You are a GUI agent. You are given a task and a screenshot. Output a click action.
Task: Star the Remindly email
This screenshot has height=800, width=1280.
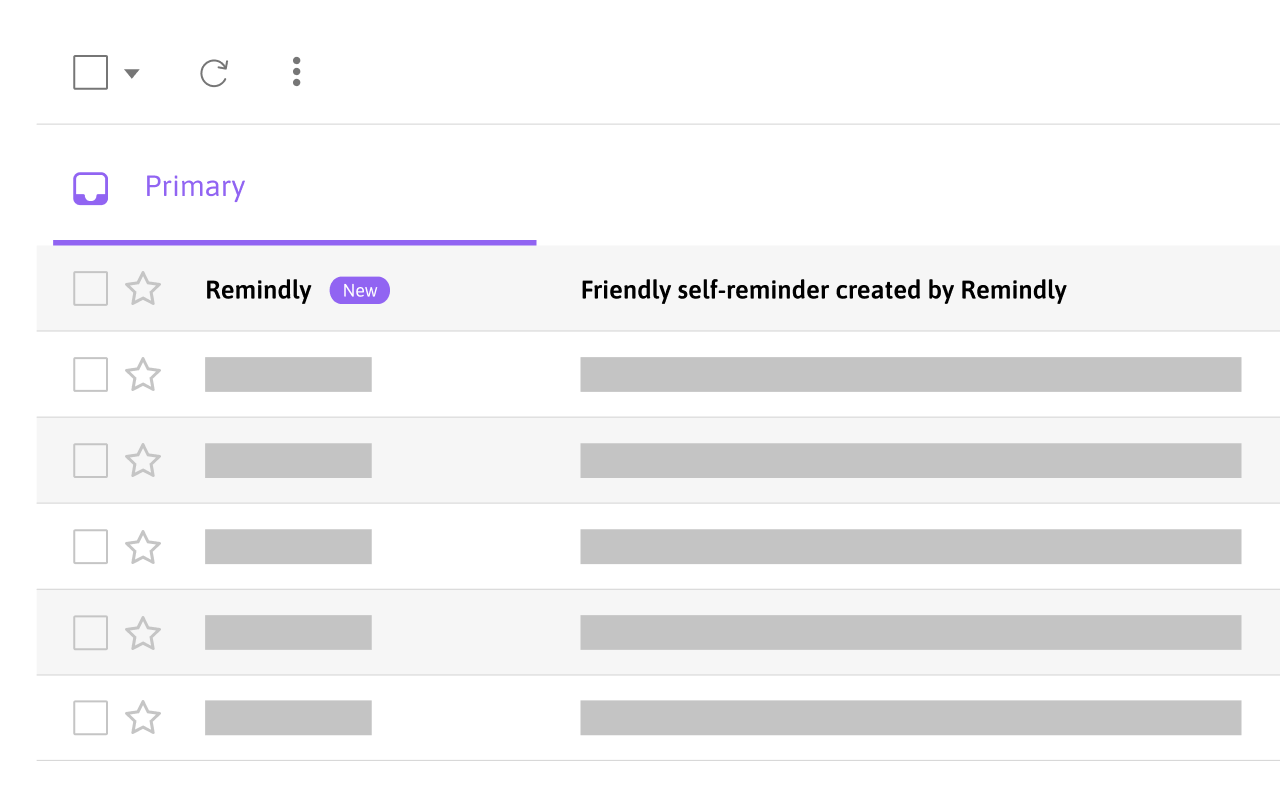pyautogui.click(x=143, y=288)
